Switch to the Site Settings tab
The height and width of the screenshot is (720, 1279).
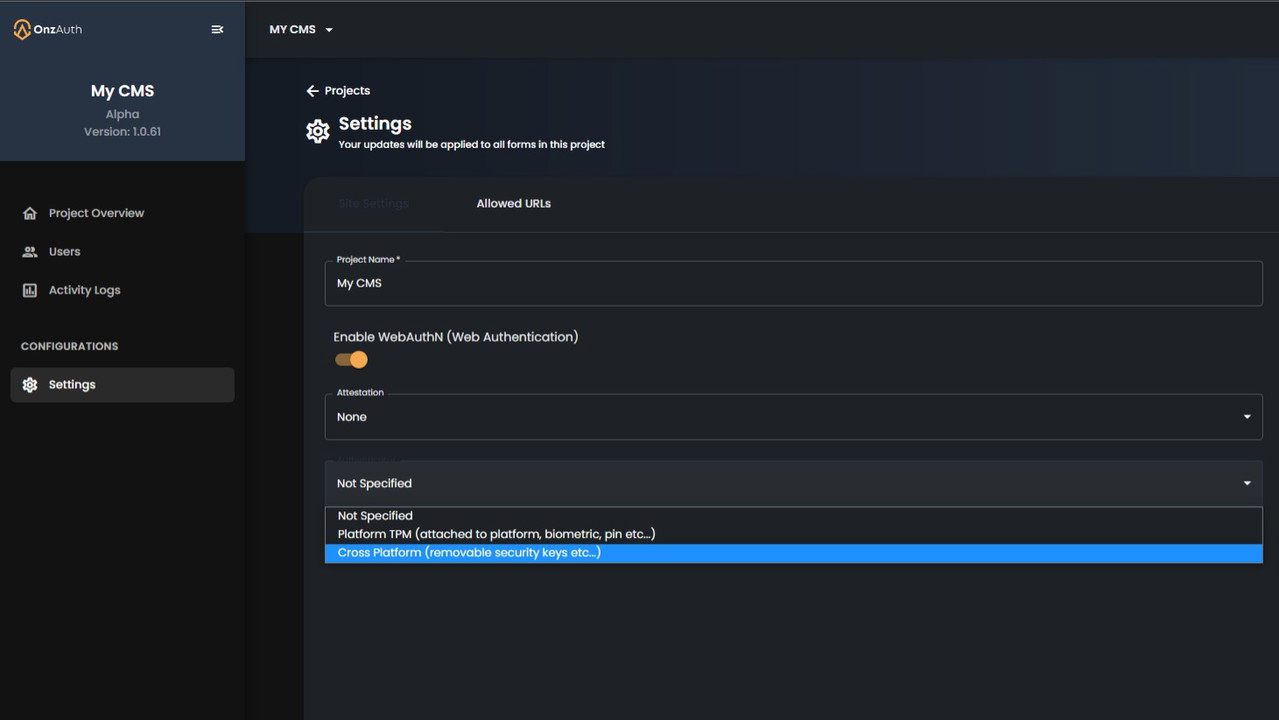coord(374,204)
